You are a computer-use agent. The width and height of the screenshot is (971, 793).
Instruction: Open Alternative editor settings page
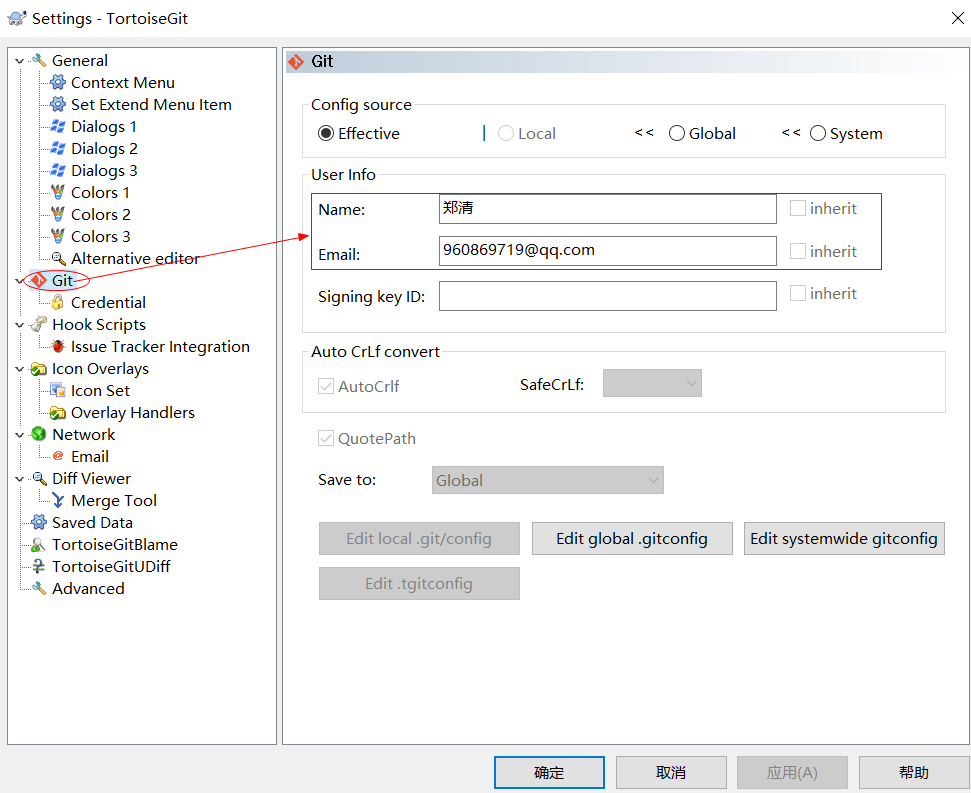[x=135, y=258]
